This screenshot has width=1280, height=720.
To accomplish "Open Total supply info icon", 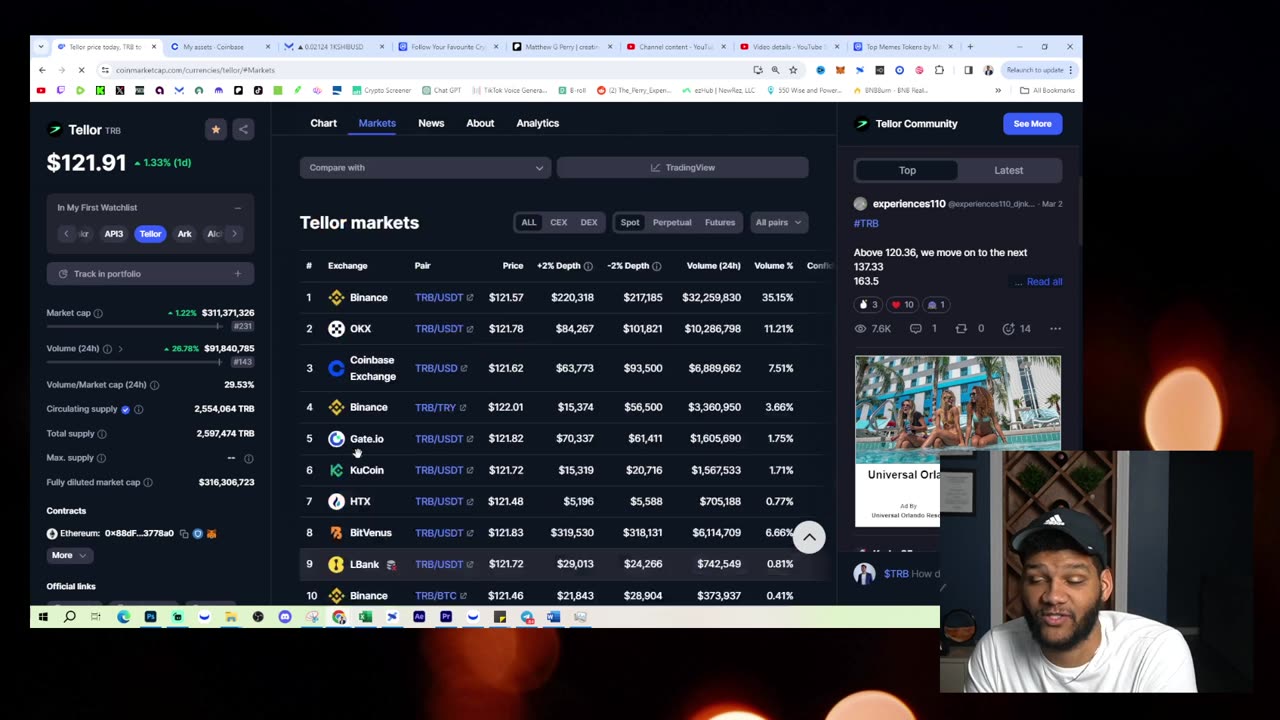I will pyautogui.click(x=102, y=434).
